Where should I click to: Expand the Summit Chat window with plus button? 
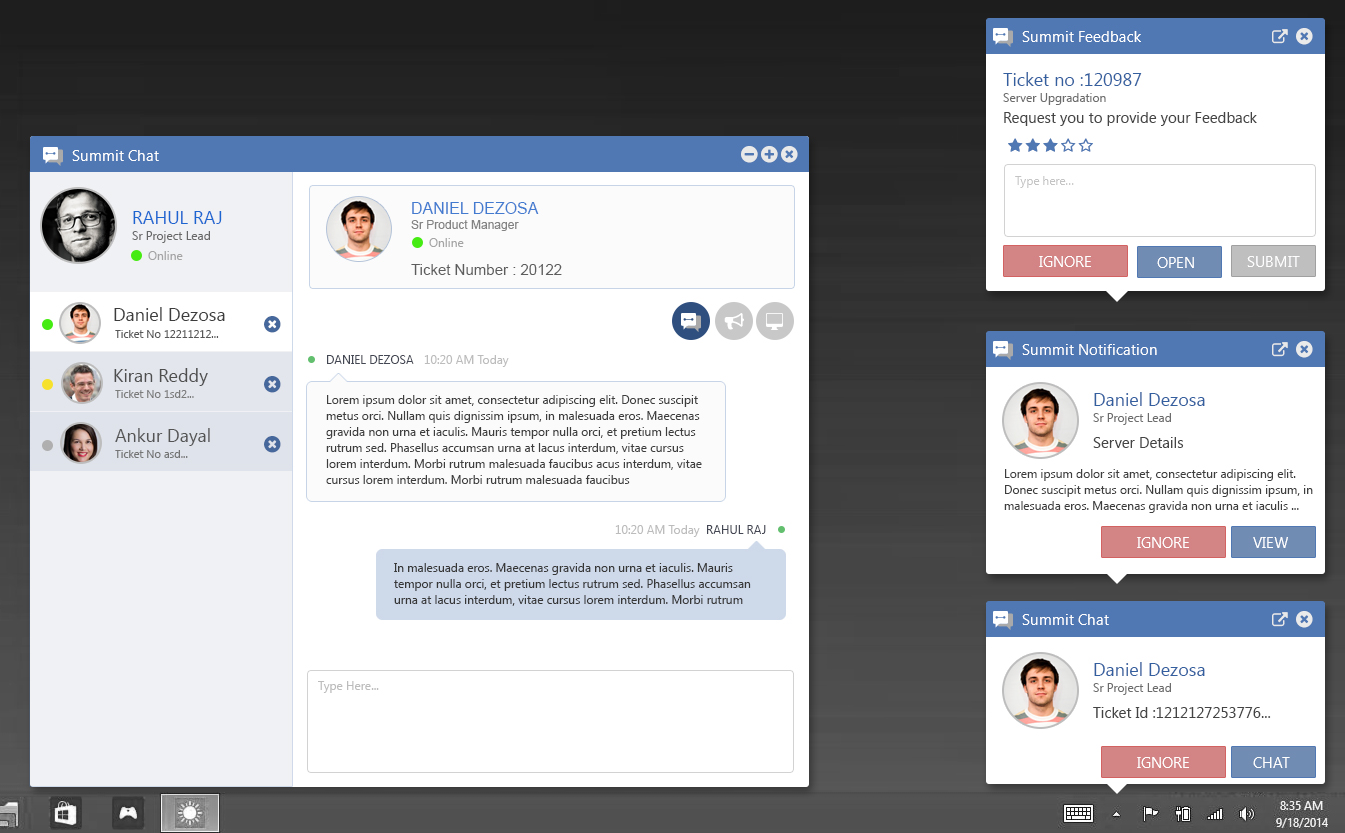tap(769, 154)
